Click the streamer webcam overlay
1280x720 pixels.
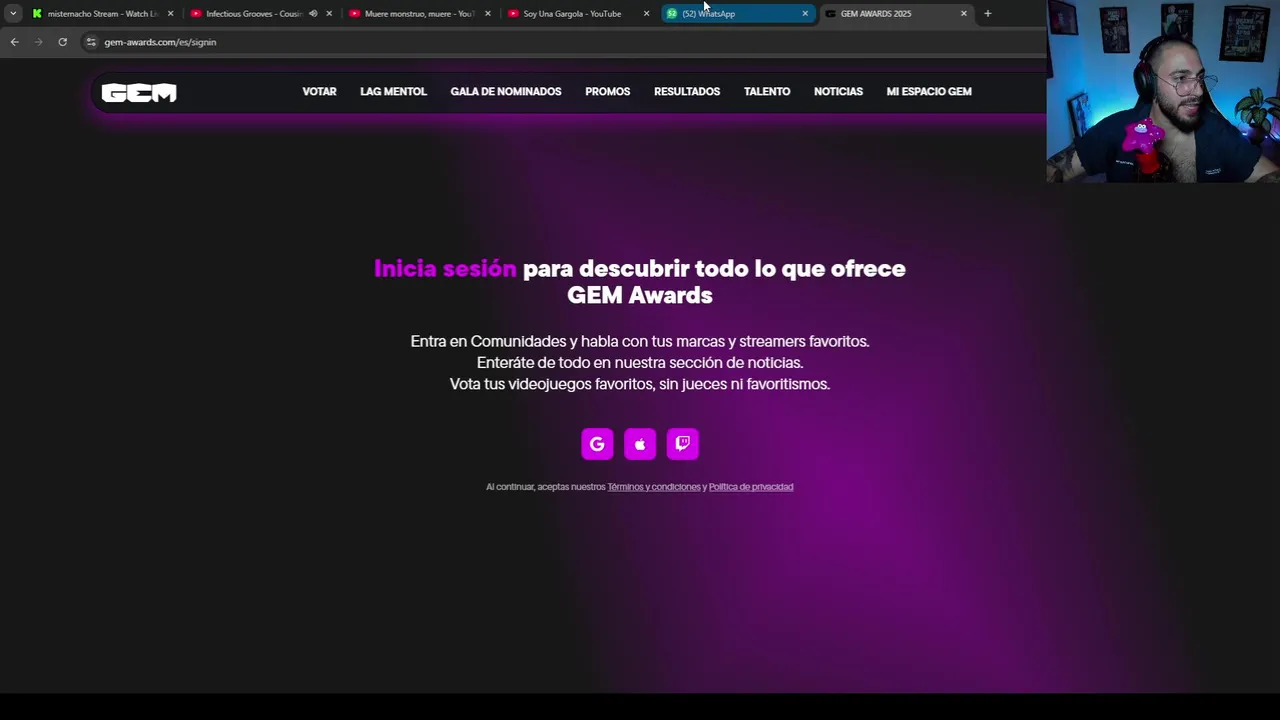(x=1163, y=91)
